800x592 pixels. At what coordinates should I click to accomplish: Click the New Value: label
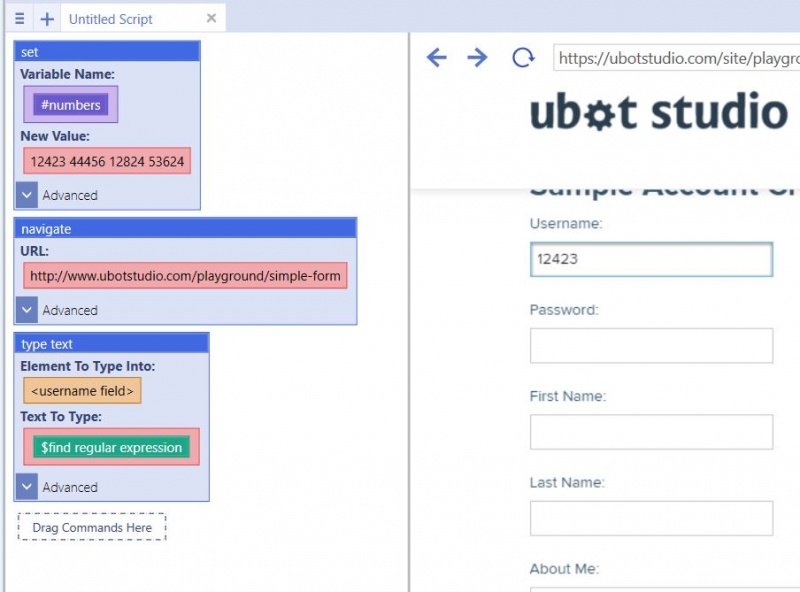coord(55,136)
